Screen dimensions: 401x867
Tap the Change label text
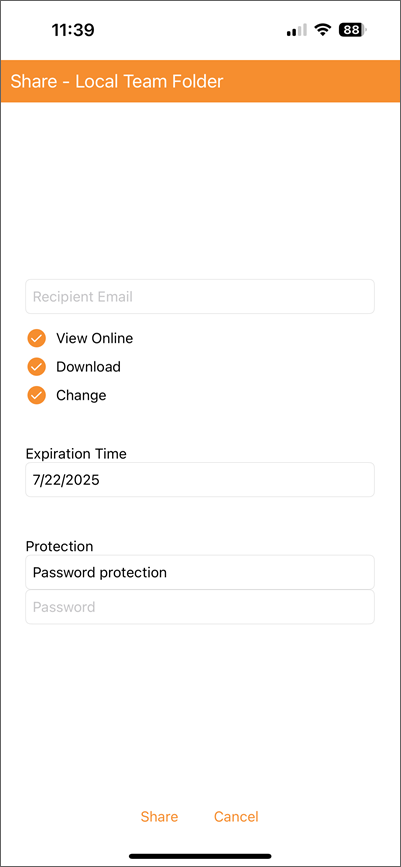[x=81, y=395]
